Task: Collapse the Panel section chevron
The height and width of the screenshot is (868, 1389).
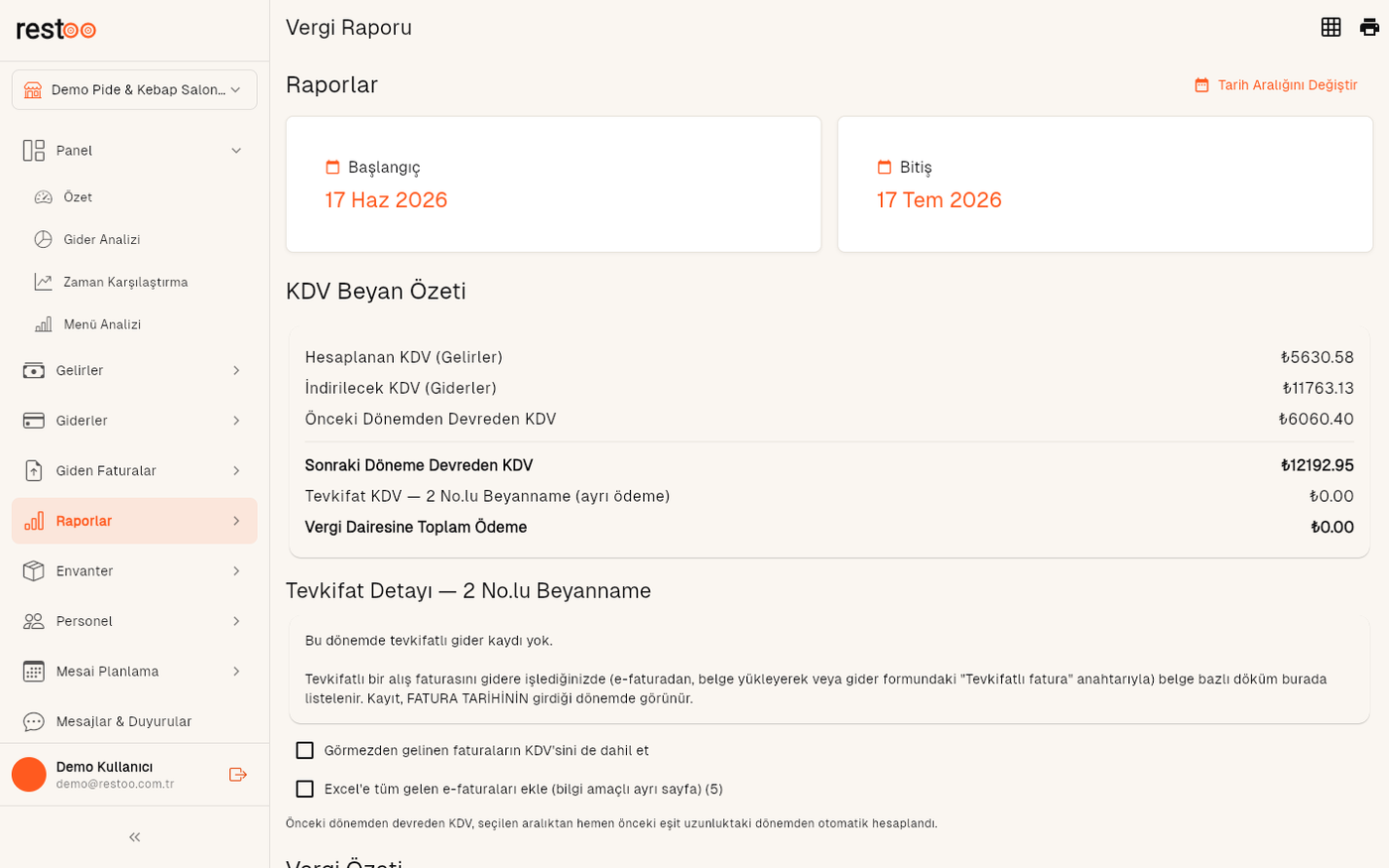Action: 236,151
